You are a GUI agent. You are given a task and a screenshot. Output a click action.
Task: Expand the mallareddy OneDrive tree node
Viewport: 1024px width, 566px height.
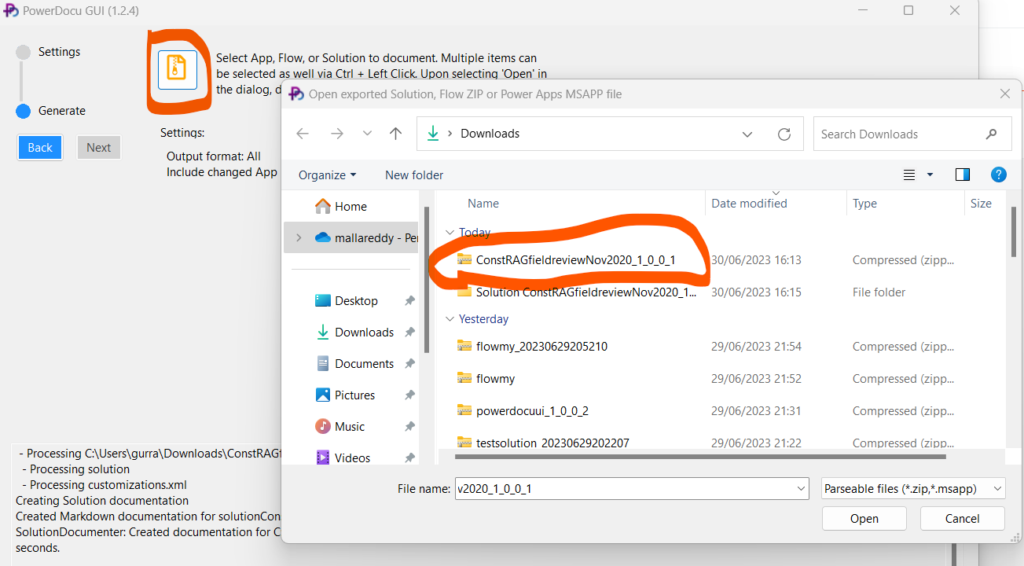298,238
